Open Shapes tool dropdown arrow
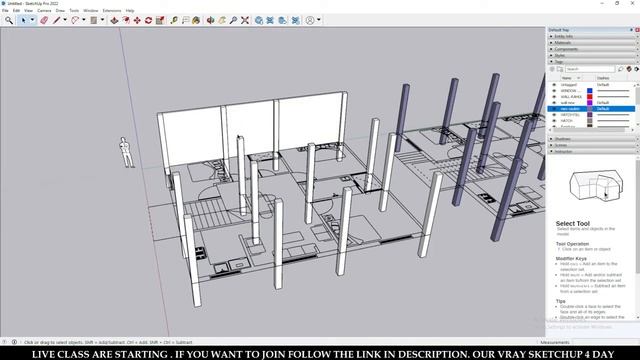Screen dimensions: 640x360 coord(102,20)
